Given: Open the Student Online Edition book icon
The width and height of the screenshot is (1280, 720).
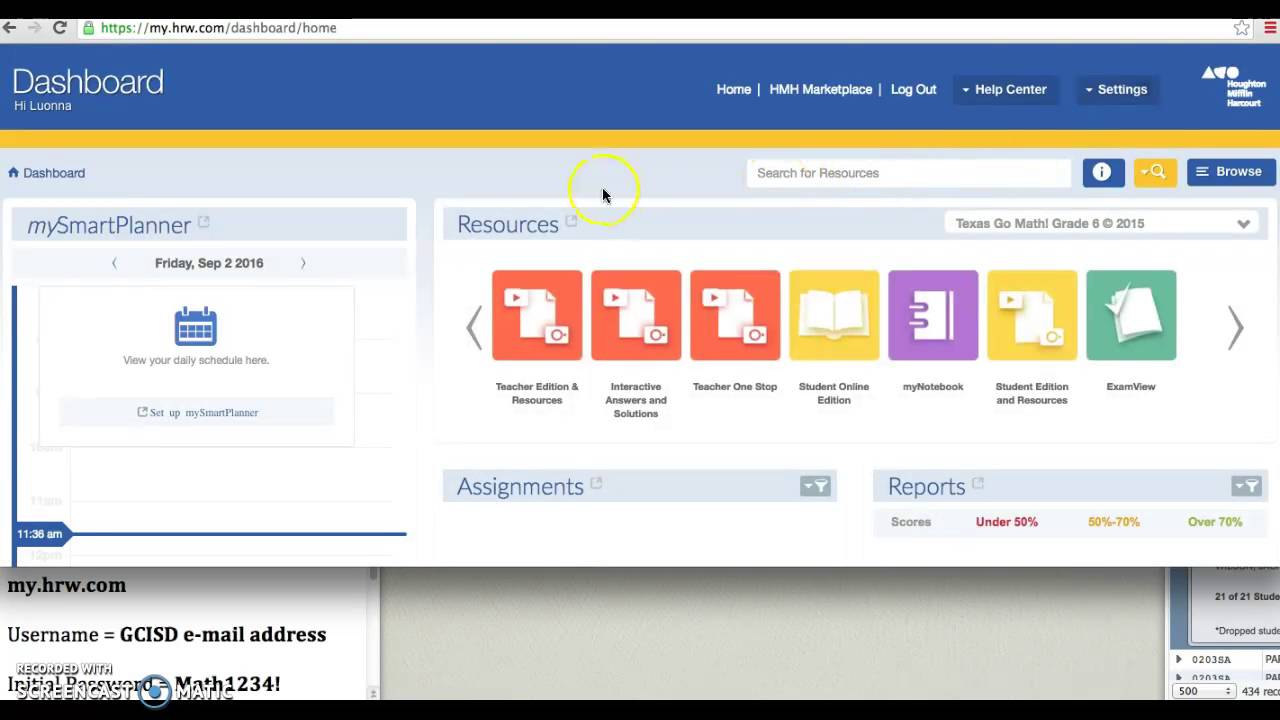Looking at the screenshot, I should 834,315.
